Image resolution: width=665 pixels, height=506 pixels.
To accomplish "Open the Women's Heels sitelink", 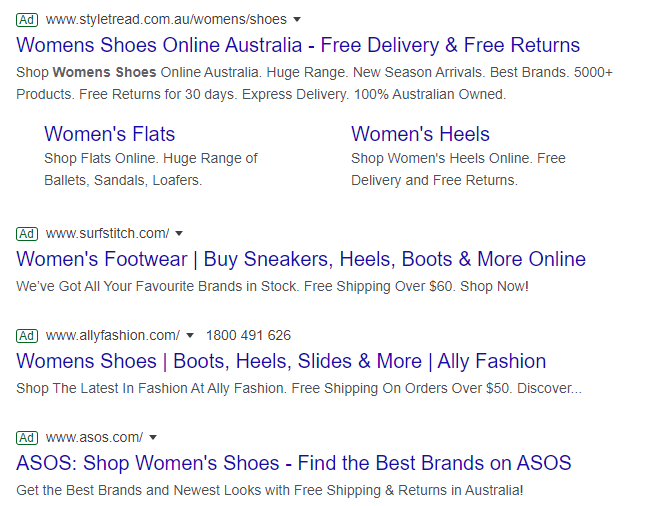I will pyautogui.click(x=420, y=134).
